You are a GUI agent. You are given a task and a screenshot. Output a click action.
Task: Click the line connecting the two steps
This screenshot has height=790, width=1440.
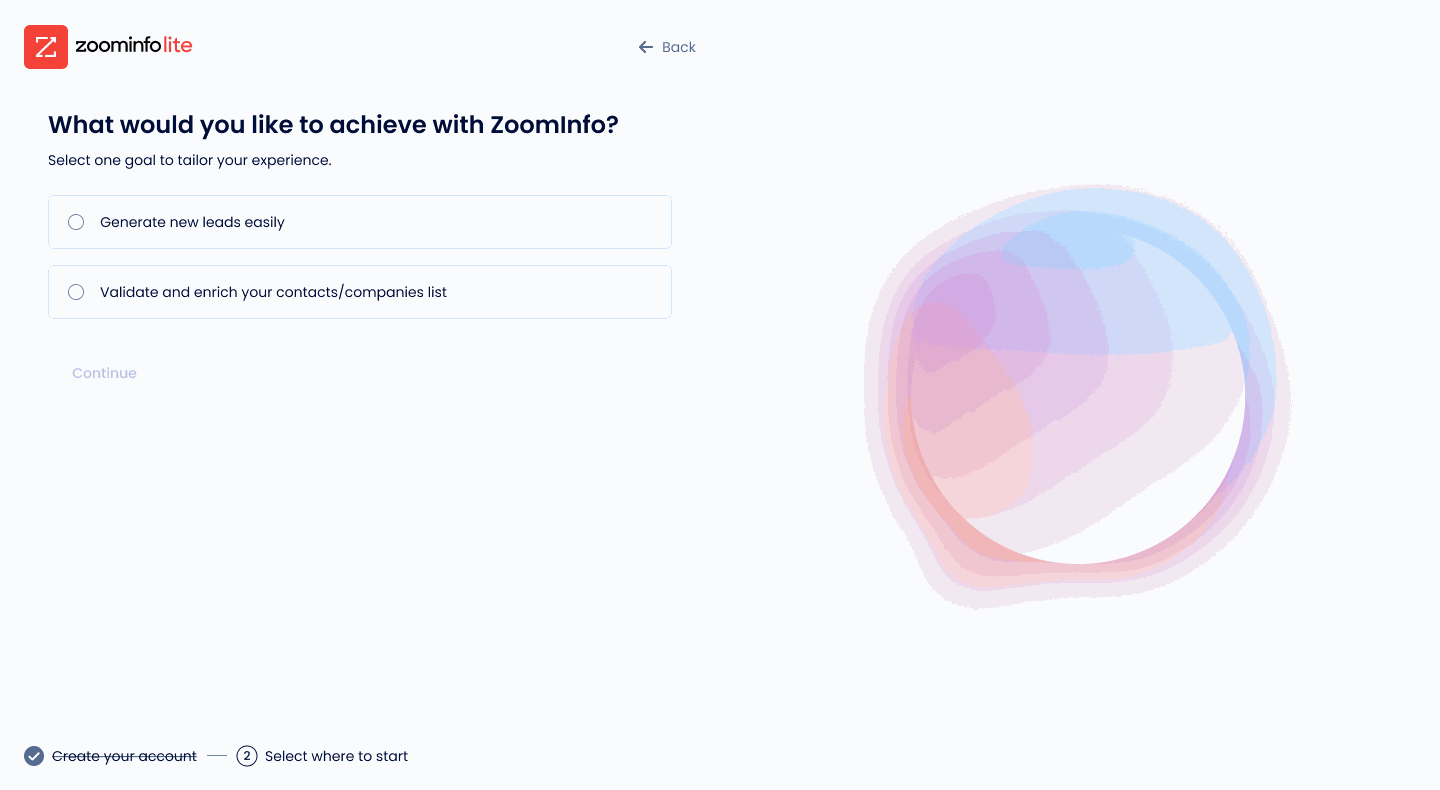click(x=217, y=756)
